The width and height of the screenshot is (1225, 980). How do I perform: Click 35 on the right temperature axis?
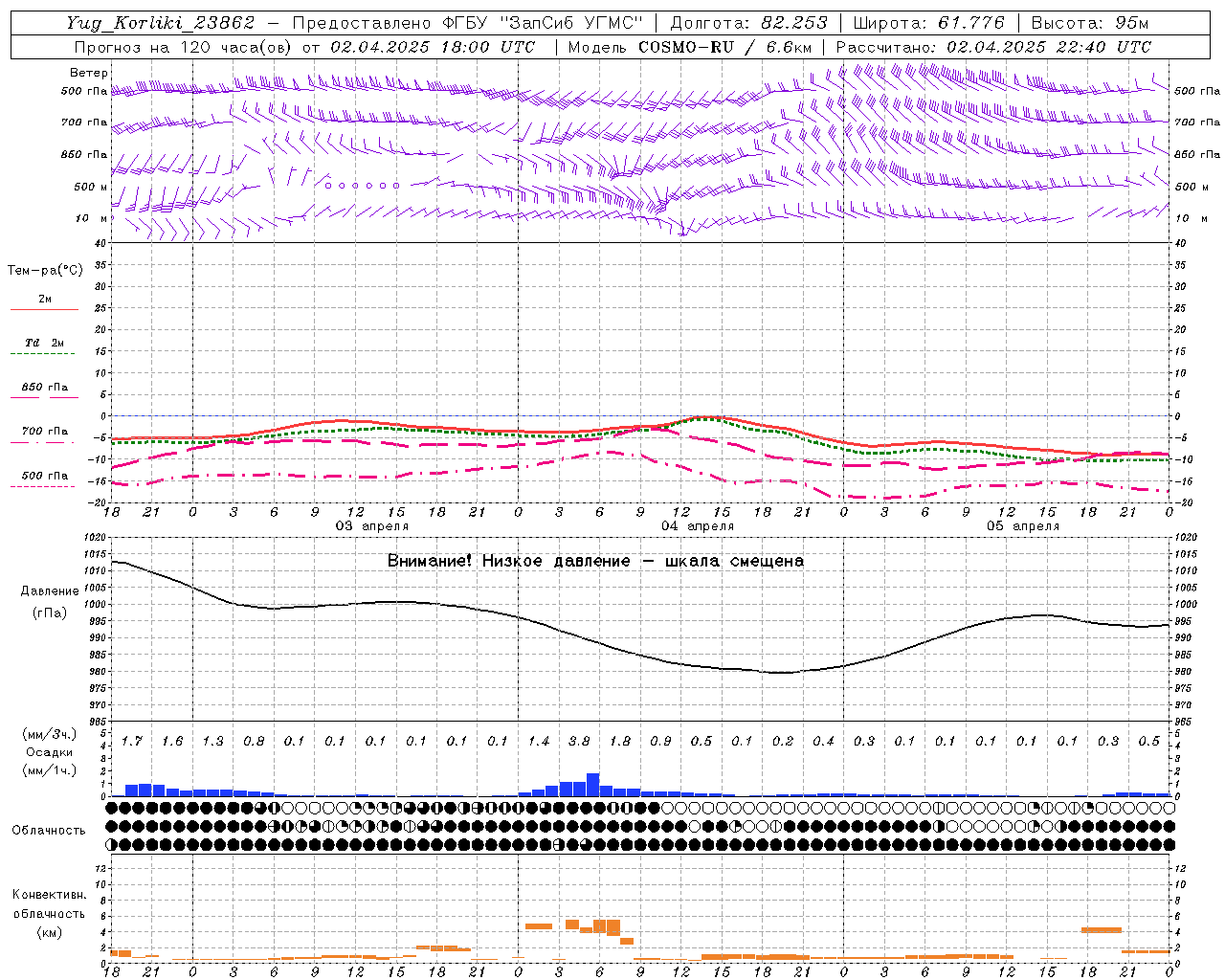tap(1180, 265)
